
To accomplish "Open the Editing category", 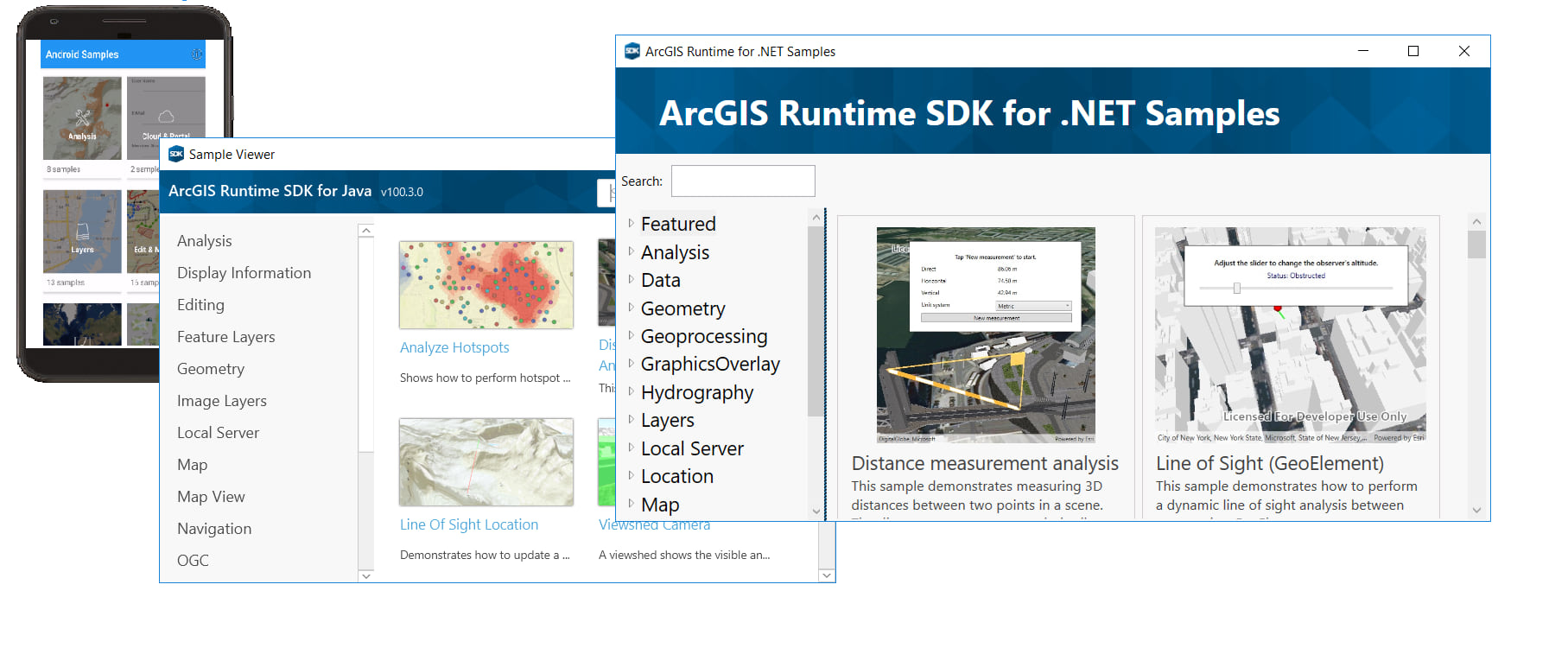I will [200, 305].
